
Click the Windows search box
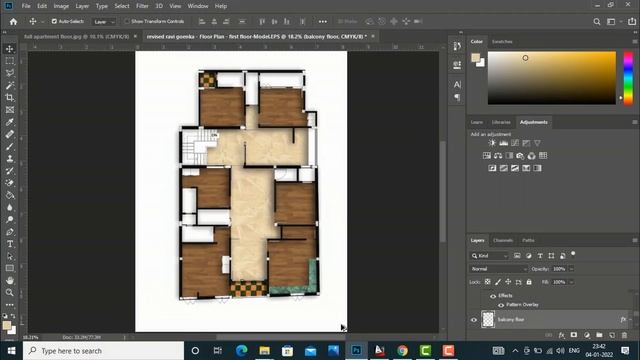(103, 351)
